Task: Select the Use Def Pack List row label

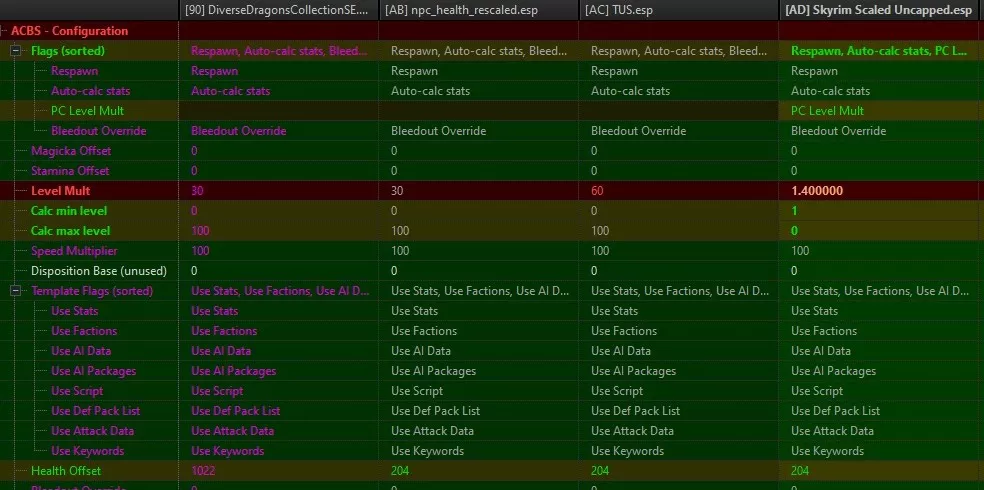Action: (x=95, y=411)
